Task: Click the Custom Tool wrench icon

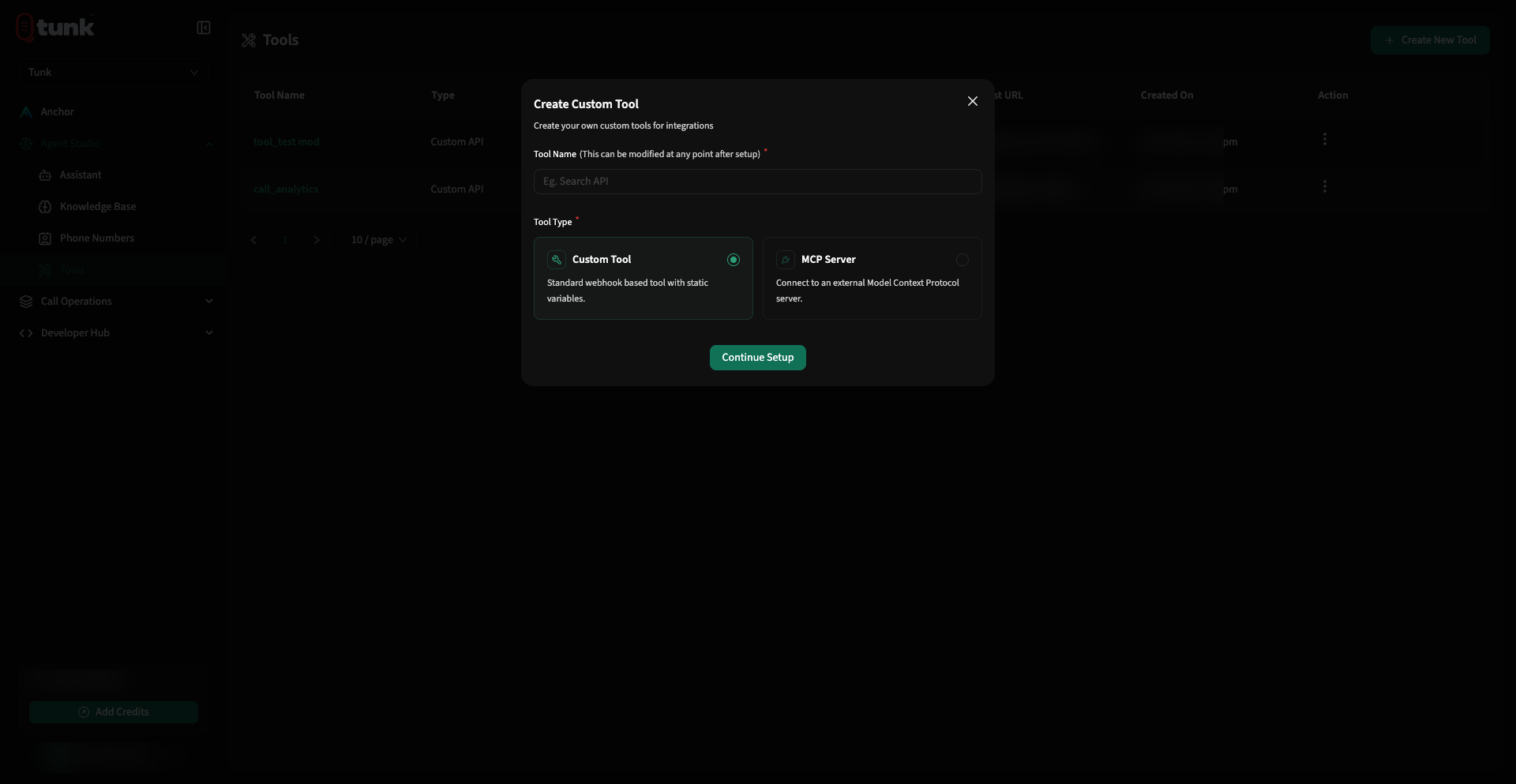Action: (557, 260)
